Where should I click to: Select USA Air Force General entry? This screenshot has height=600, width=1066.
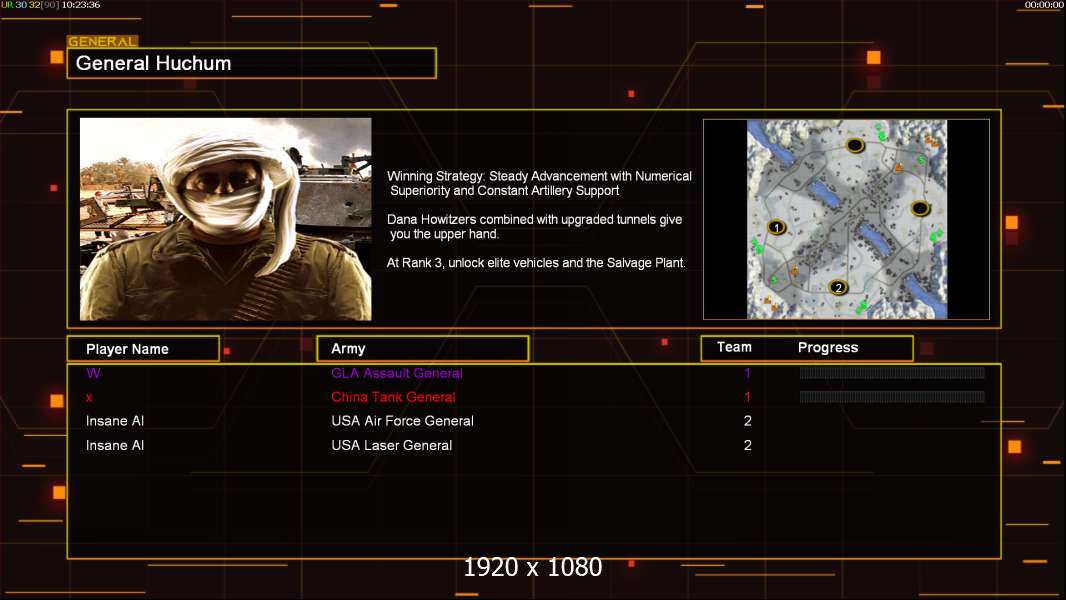click(402, 421)
